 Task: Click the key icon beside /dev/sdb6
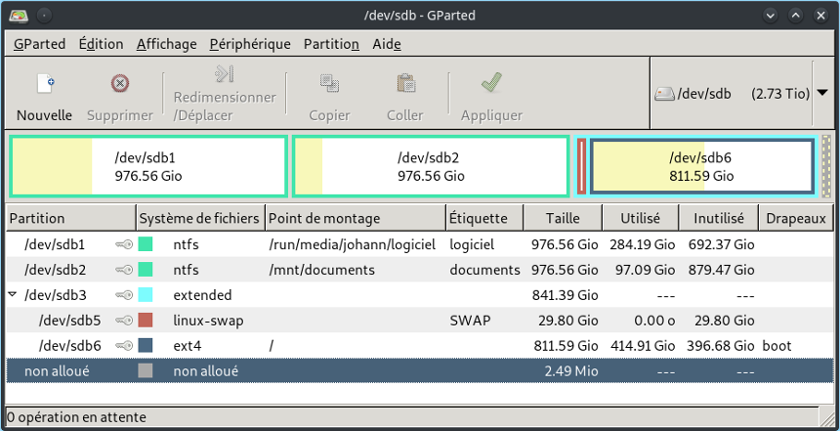coord(123,345)
